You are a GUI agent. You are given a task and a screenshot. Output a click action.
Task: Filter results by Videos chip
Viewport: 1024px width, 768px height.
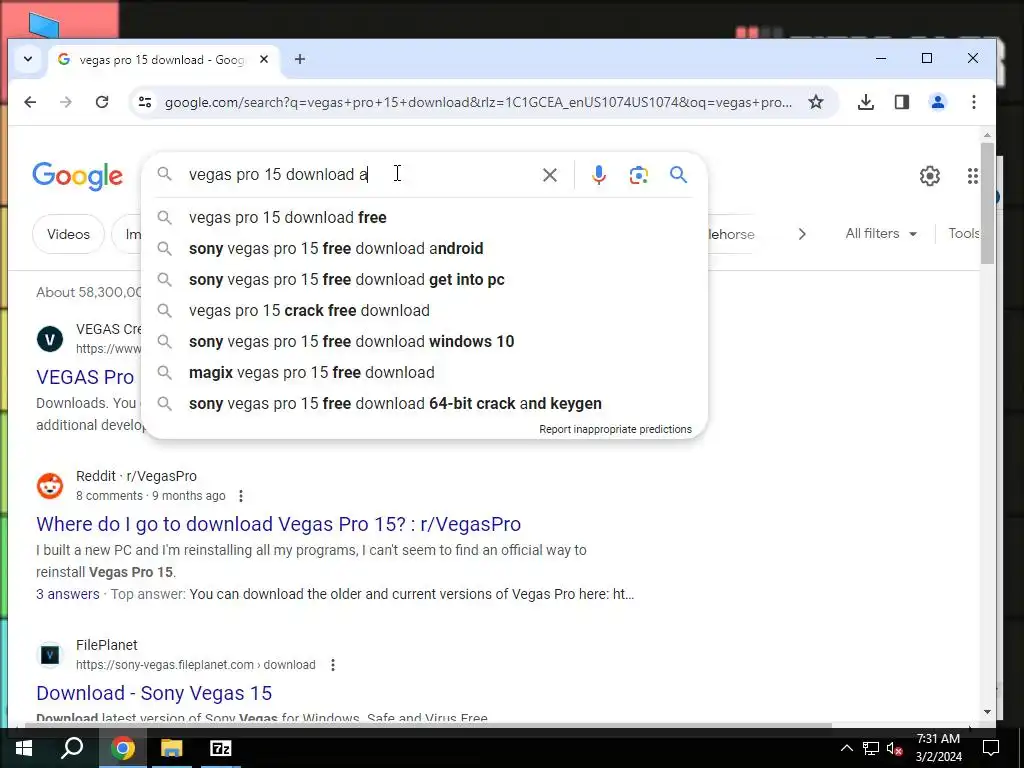[69, 234]
